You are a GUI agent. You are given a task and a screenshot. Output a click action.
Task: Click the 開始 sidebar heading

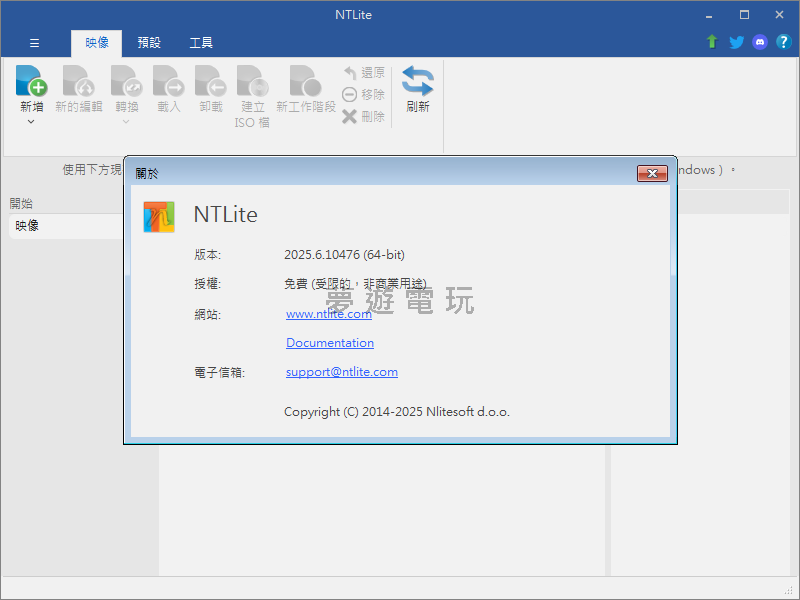coord(21,204)
